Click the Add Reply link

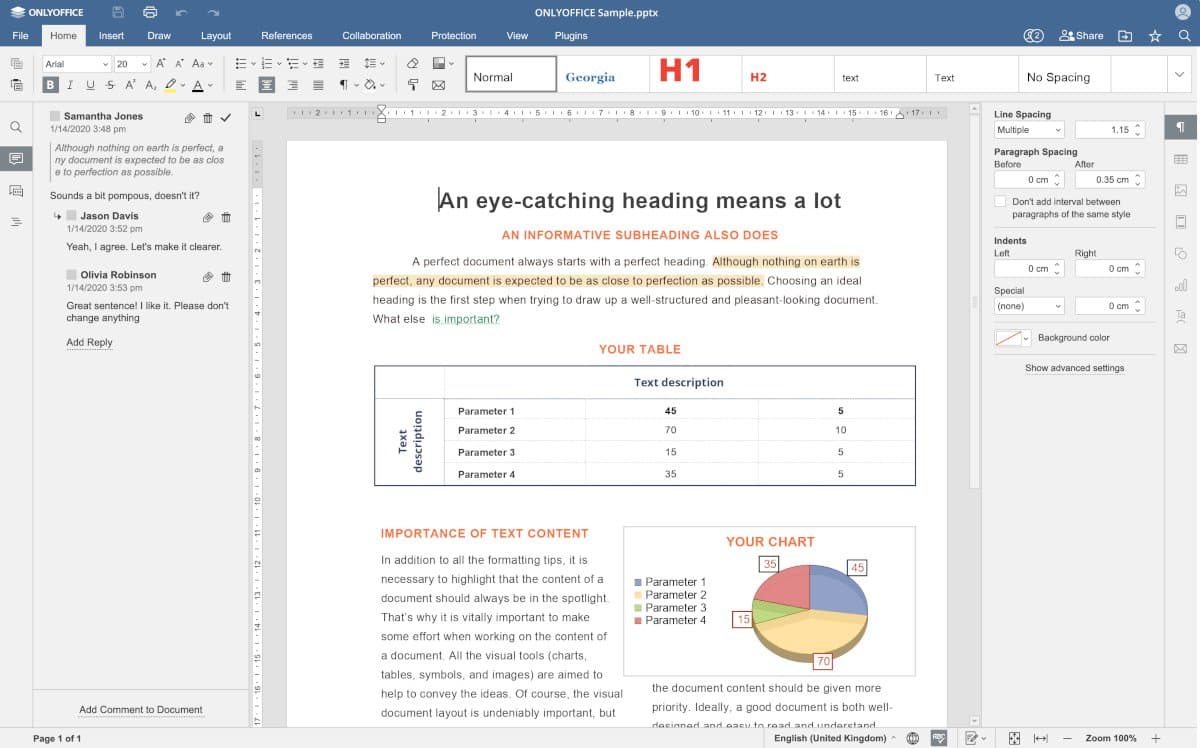tap(89, 342)
